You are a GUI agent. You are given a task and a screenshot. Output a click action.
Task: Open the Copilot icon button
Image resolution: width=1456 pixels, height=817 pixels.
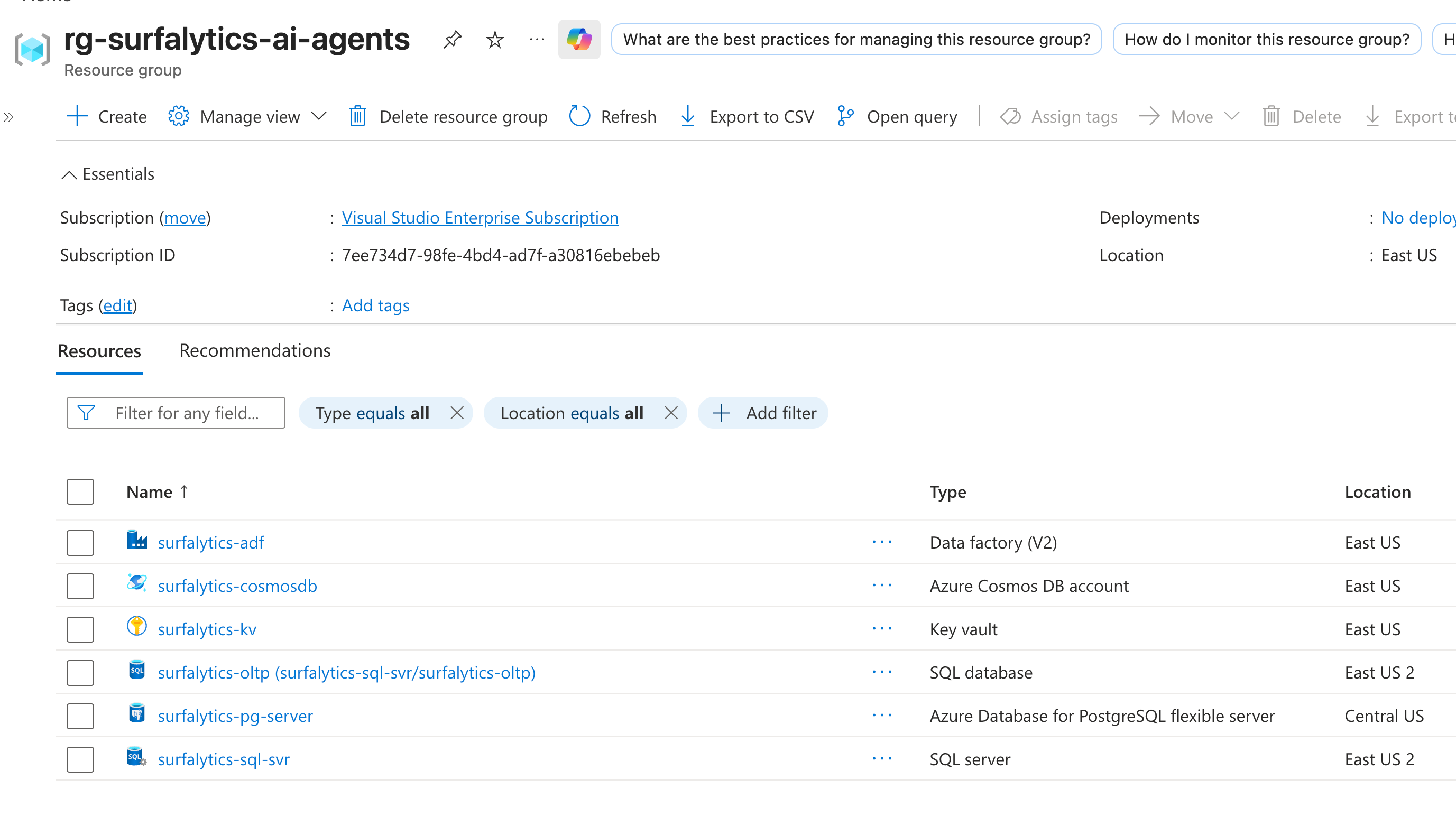[x=579, y=39]
